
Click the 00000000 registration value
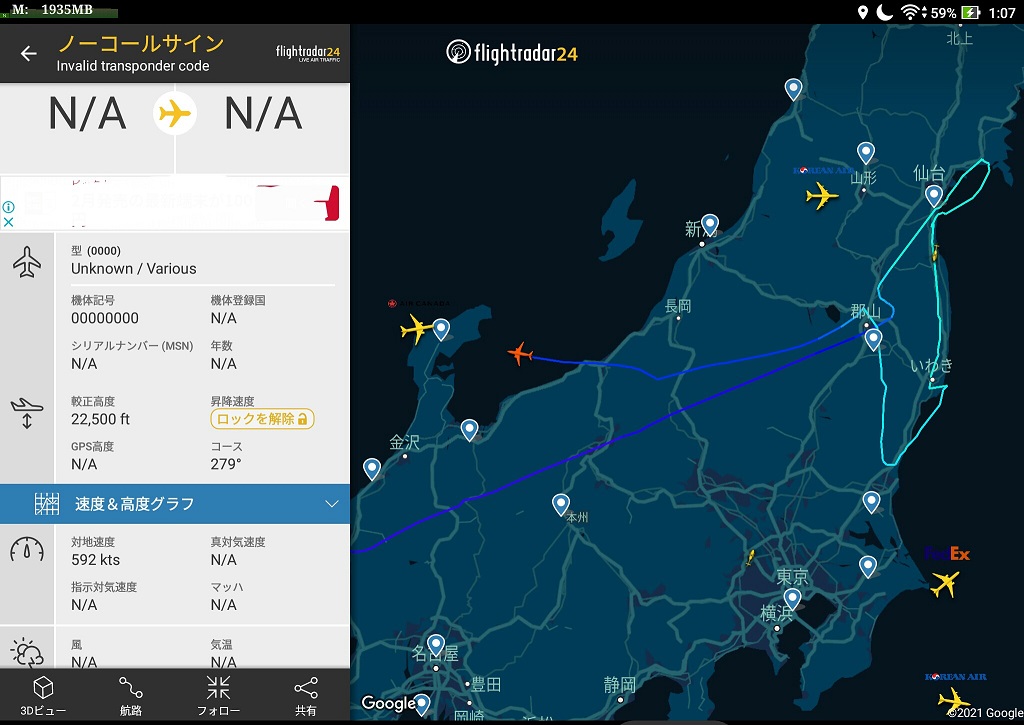click(x=105, y=318)
